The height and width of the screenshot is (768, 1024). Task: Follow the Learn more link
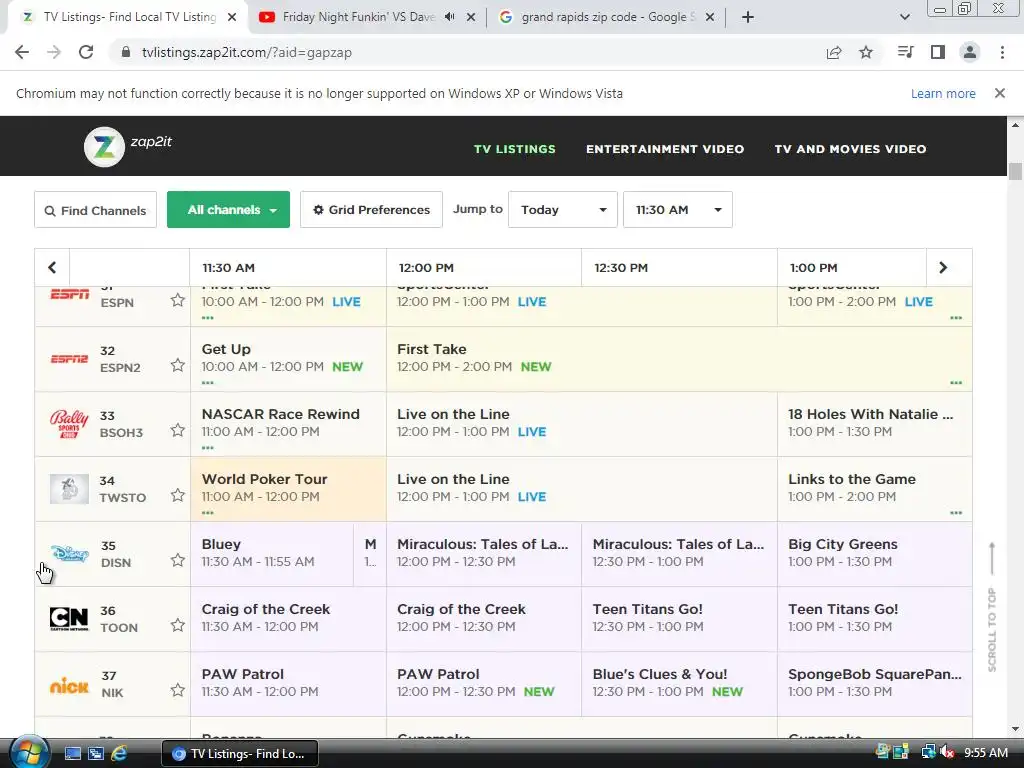click(x=943, y=93)
